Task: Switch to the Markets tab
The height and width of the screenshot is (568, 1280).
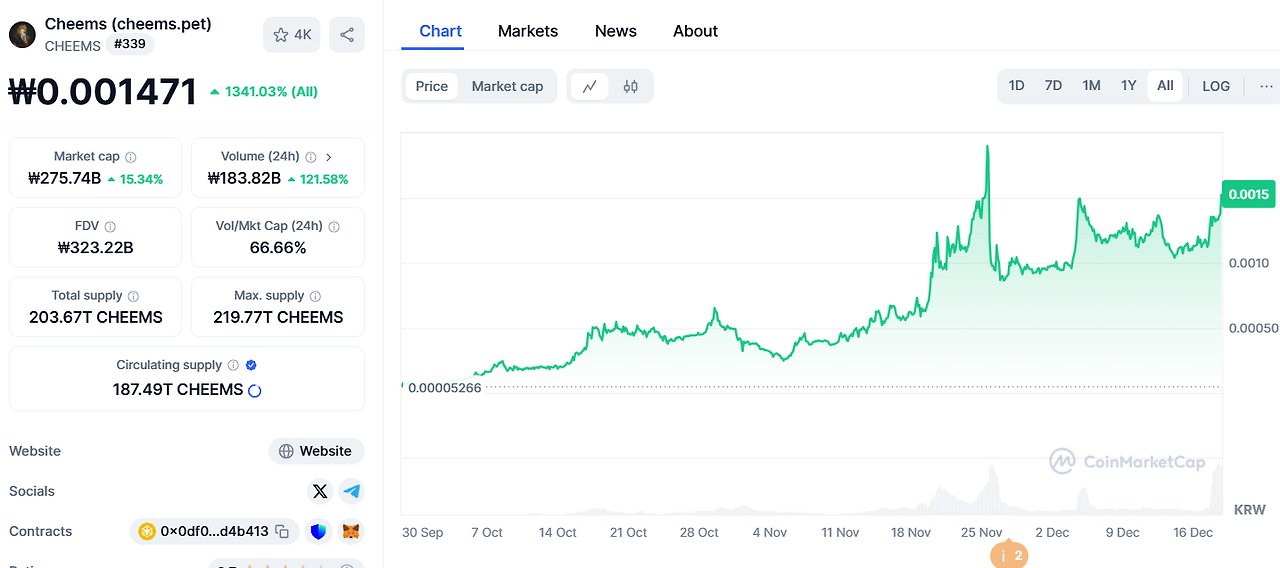Action: (528, 31)
